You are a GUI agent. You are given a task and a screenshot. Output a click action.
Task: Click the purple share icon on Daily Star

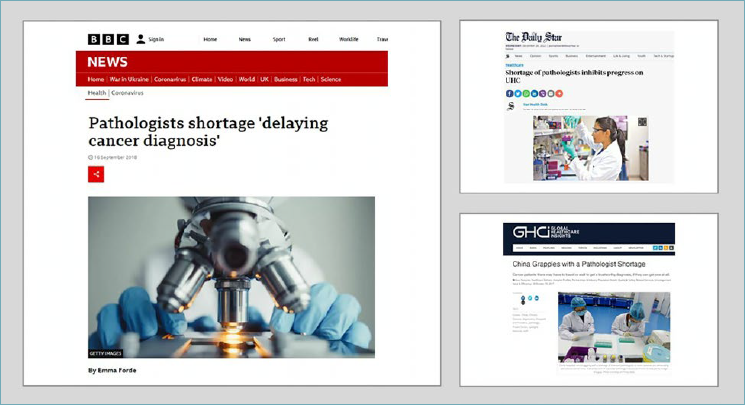coord(543,94)
